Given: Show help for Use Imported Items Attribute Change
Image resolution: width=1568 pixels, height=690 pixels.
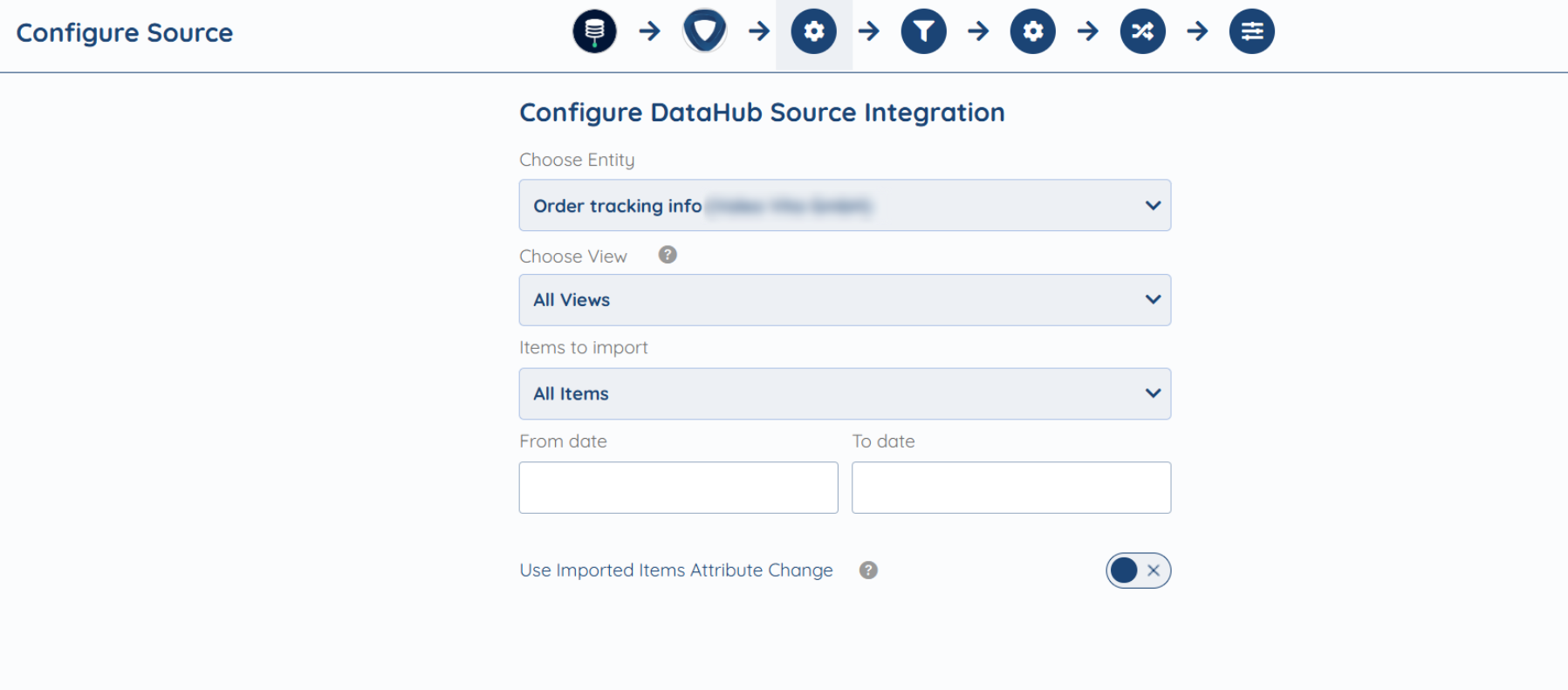Looking at the screenshot, I should (868, 570).
